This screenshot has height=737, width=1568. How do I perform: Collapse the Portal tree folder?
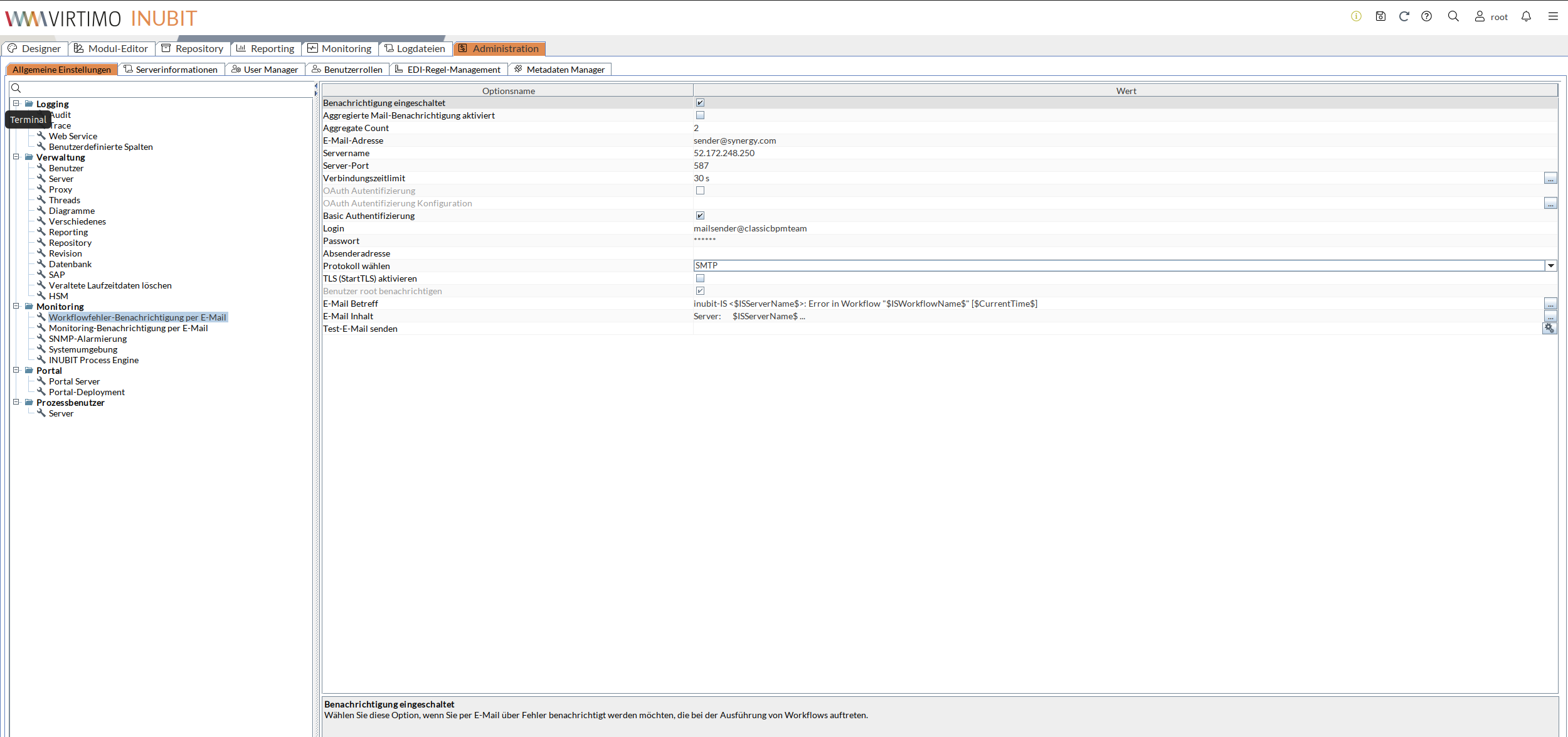click(16, 370)
